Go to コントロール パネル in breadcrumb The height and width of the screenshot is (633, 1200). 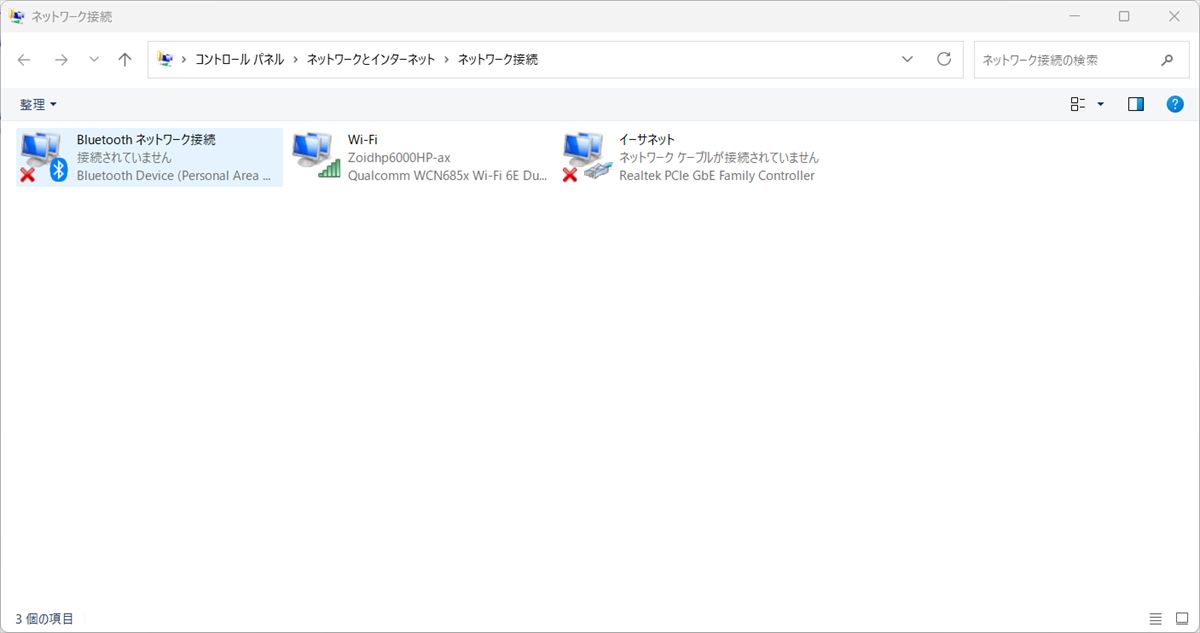click(x=239, y=60)
